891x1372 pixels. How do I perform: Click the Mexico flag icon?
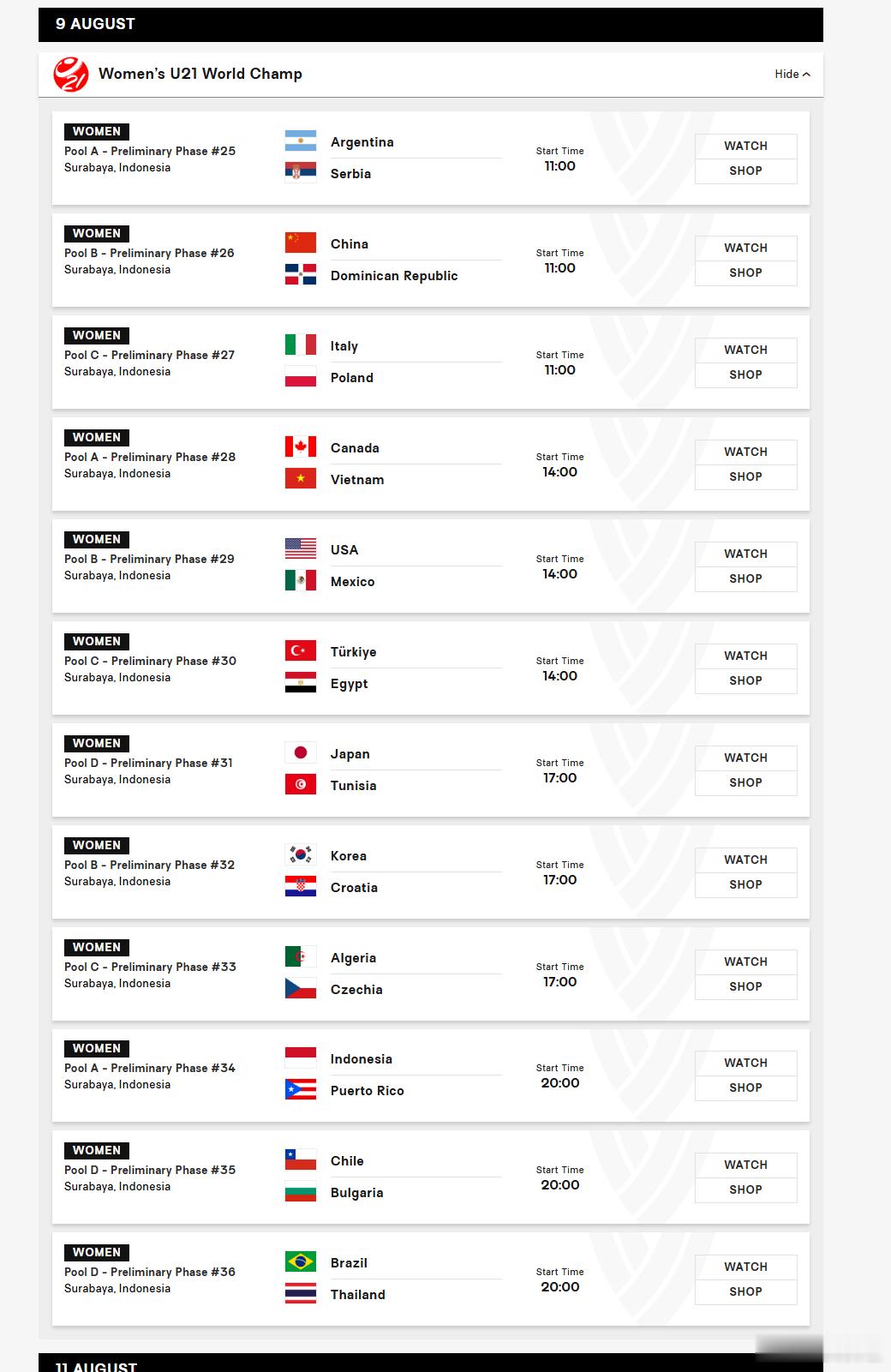point(301,581)
